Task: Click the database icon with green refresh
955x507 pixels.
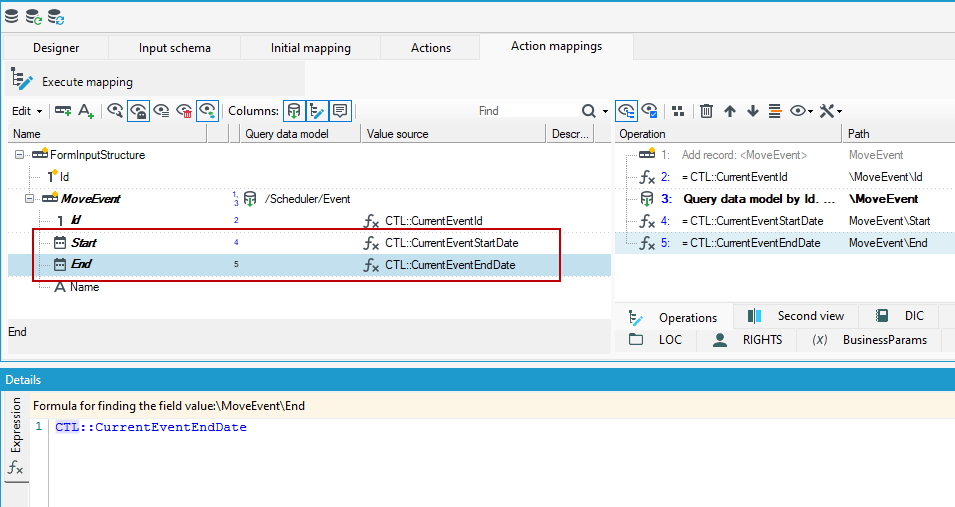Action: click(x=34, y=16)
